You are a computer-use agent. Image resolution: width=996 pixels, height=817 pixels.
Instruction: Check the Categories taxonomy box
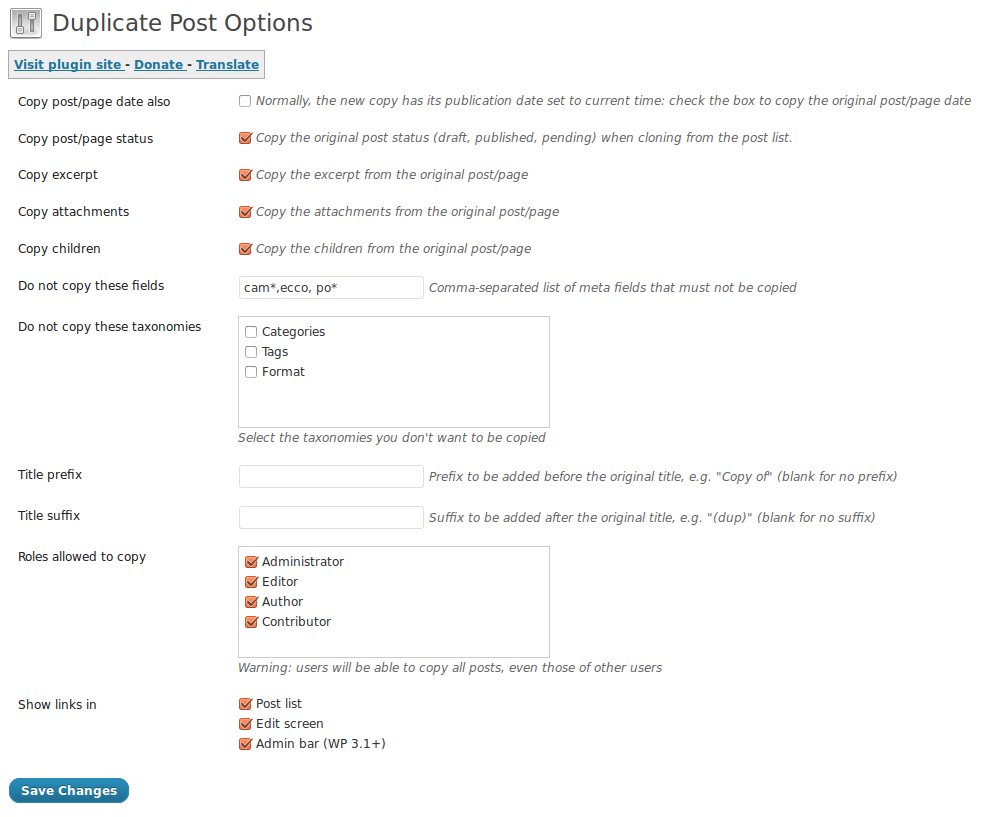[251, 332]
